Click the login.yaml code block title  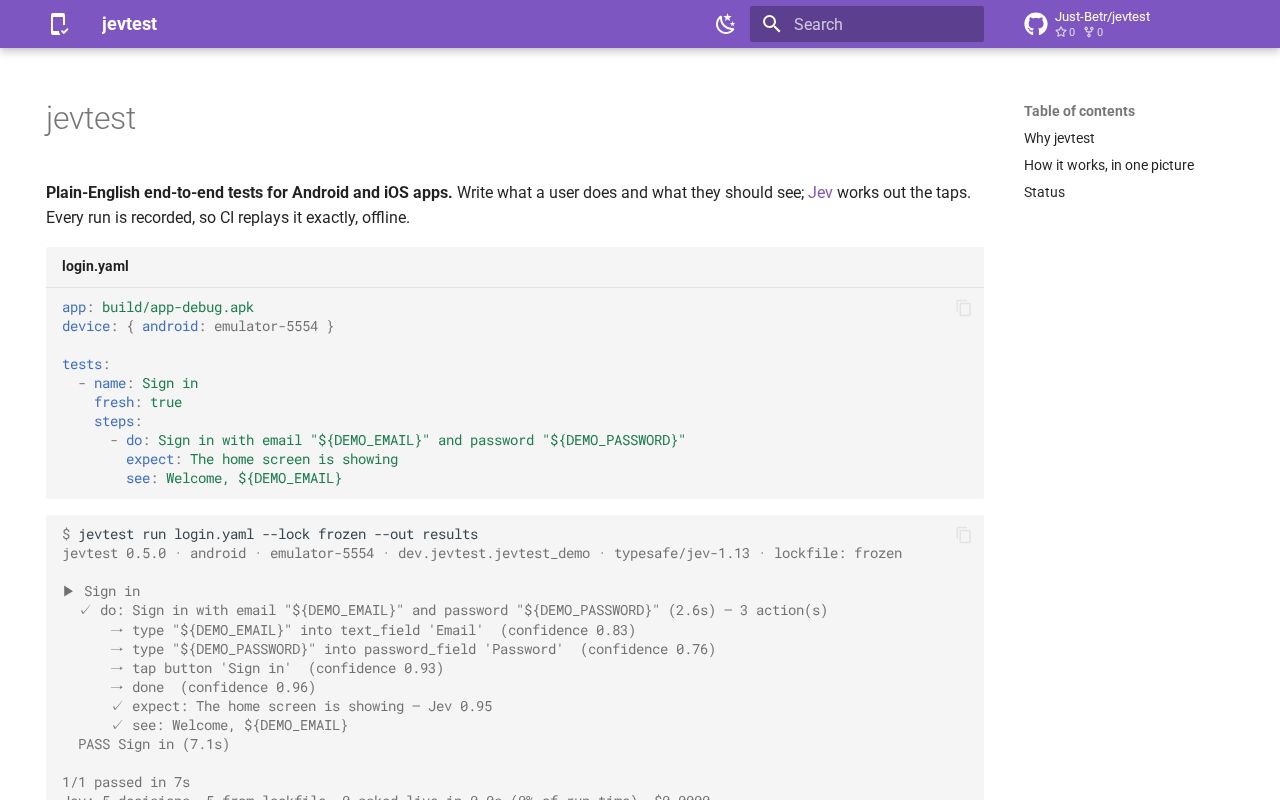point(95,266)
